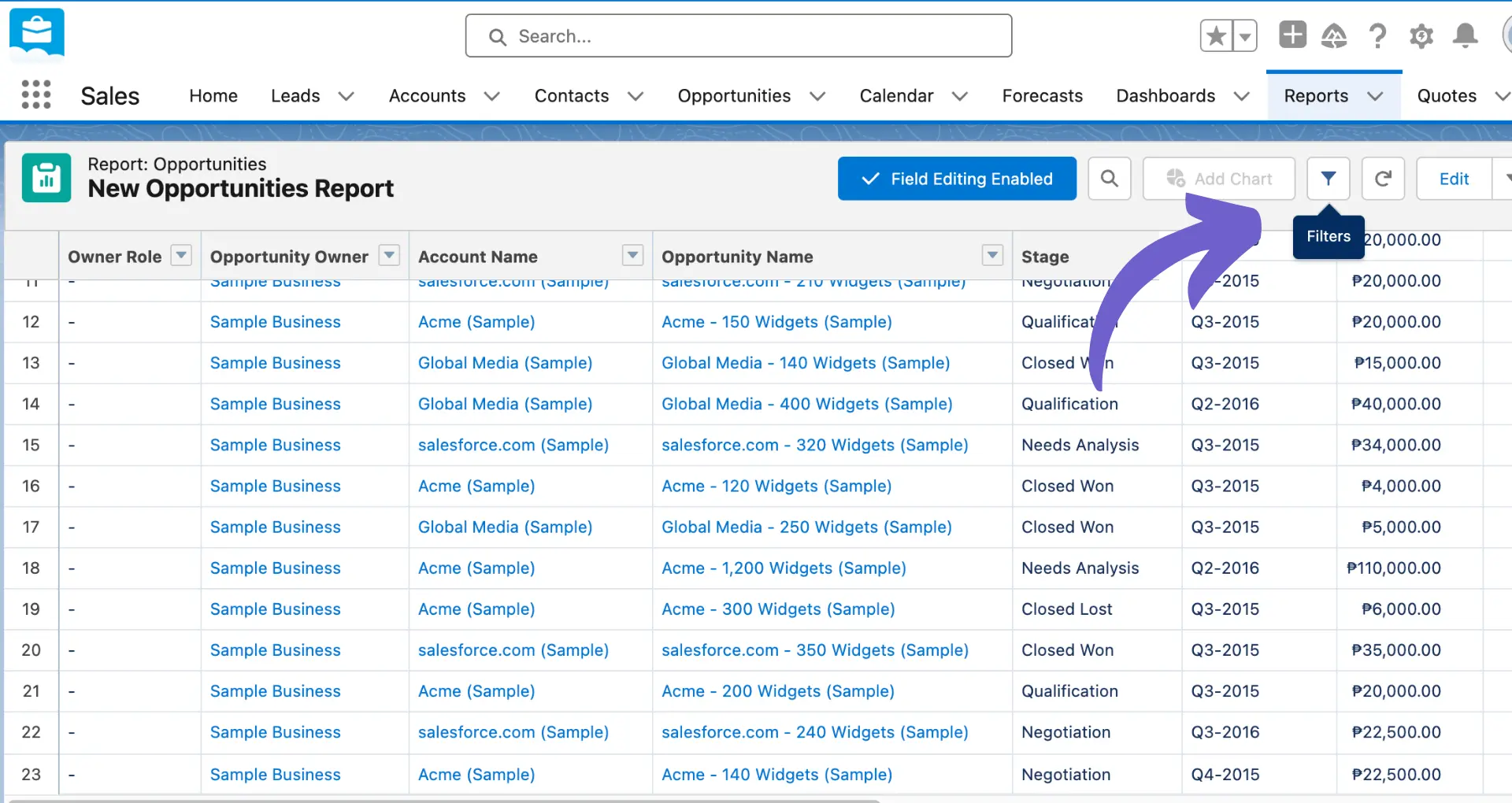Click the horizontal scrollbar below the report table

pyautogui.click(x=445, y=800)
